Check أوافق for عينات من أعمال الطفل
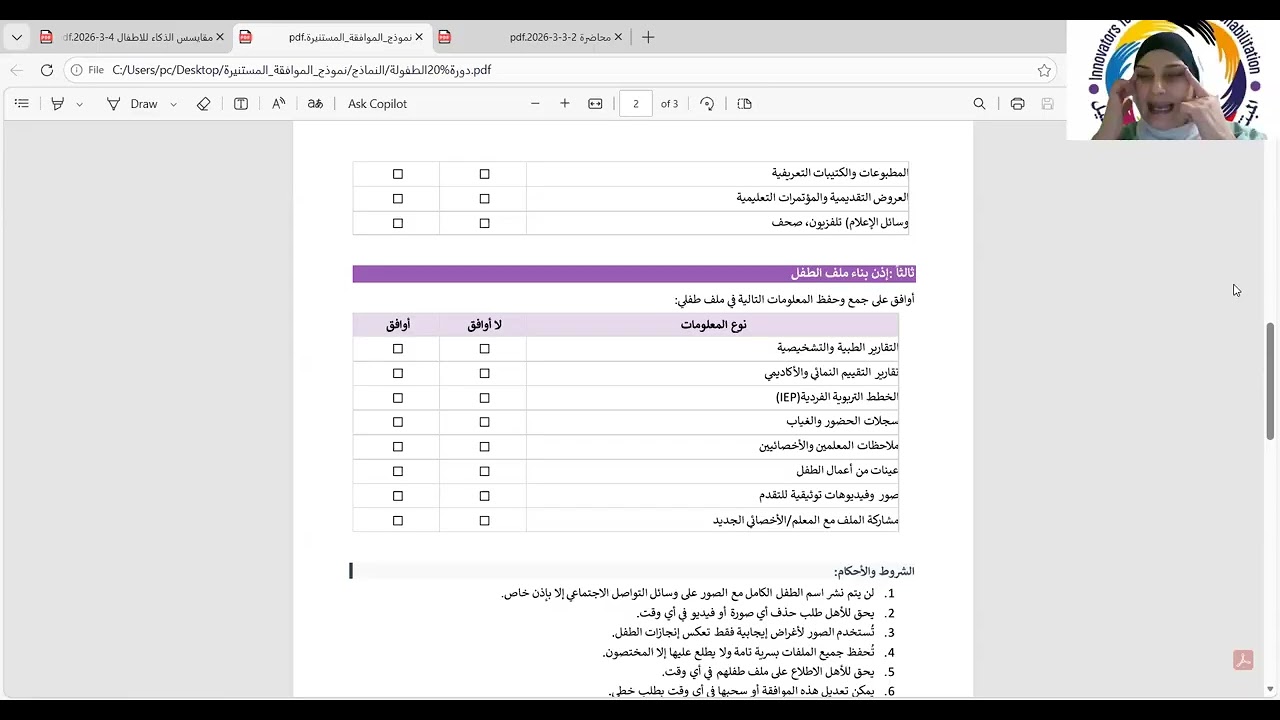 [398, 471]
